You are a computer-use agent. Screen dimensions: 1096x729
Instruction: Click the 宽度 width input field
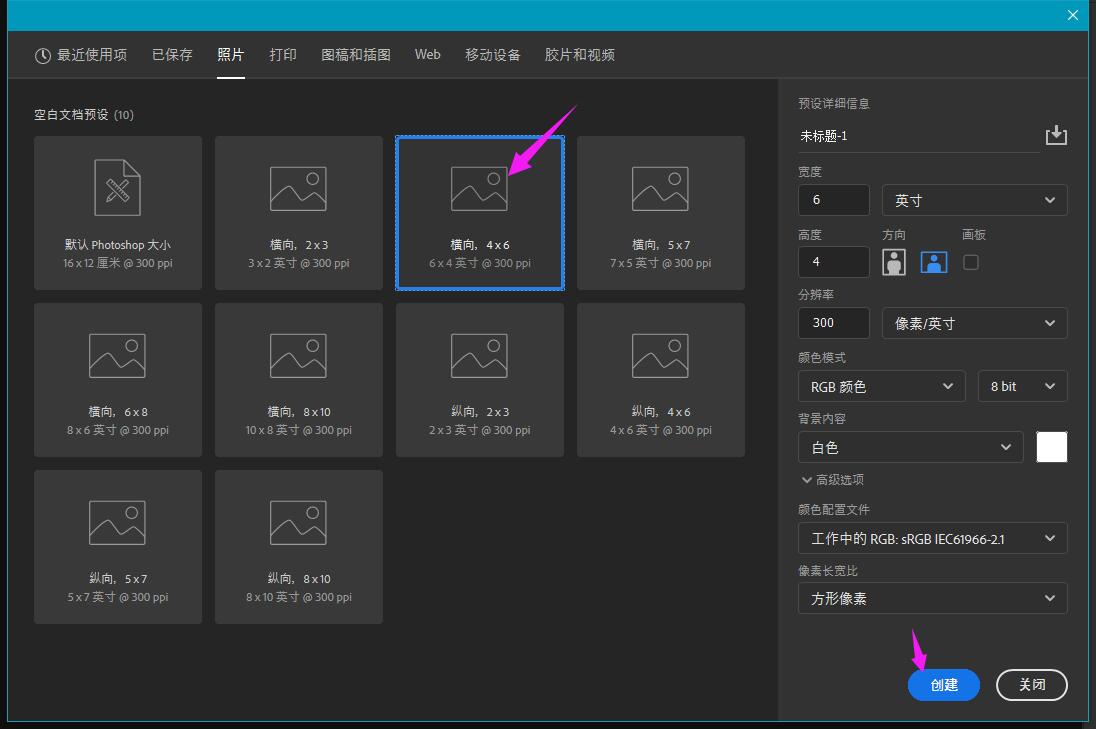[x=834, y=200]
